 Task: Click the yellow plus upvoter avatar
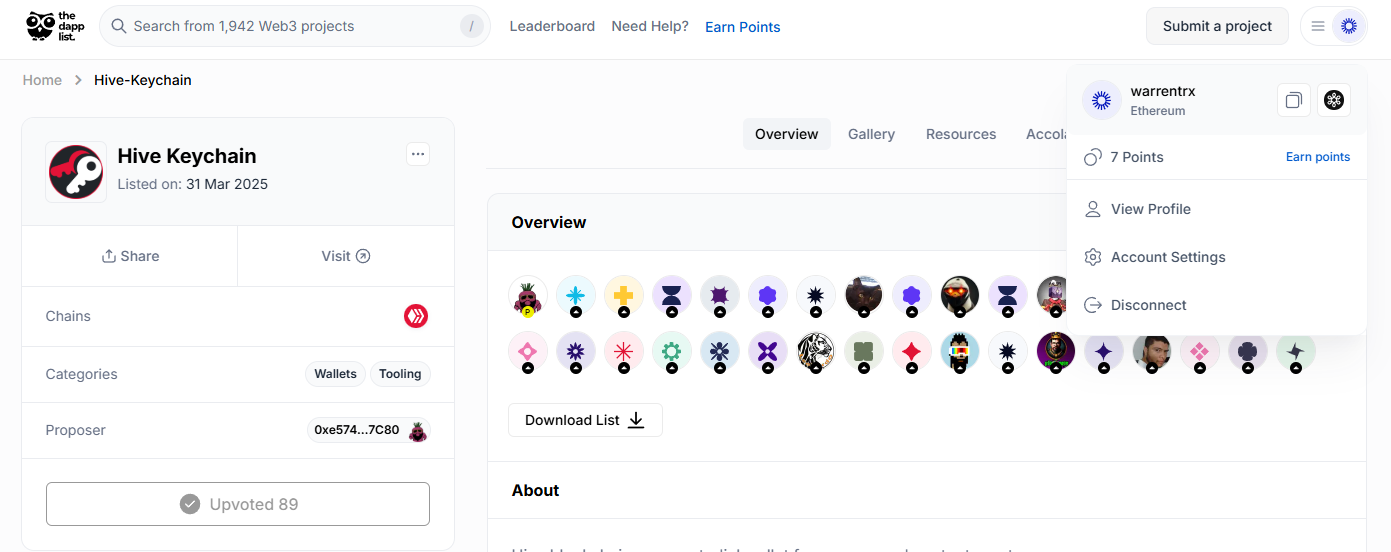pyautogui.click(x=624, y=295)
